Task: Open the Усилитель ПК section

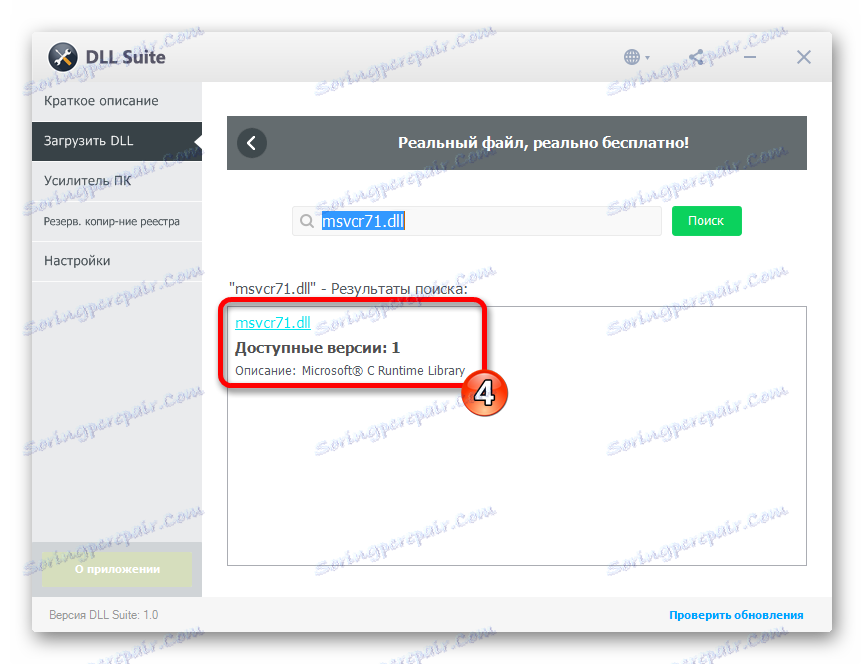Action: 117,181
